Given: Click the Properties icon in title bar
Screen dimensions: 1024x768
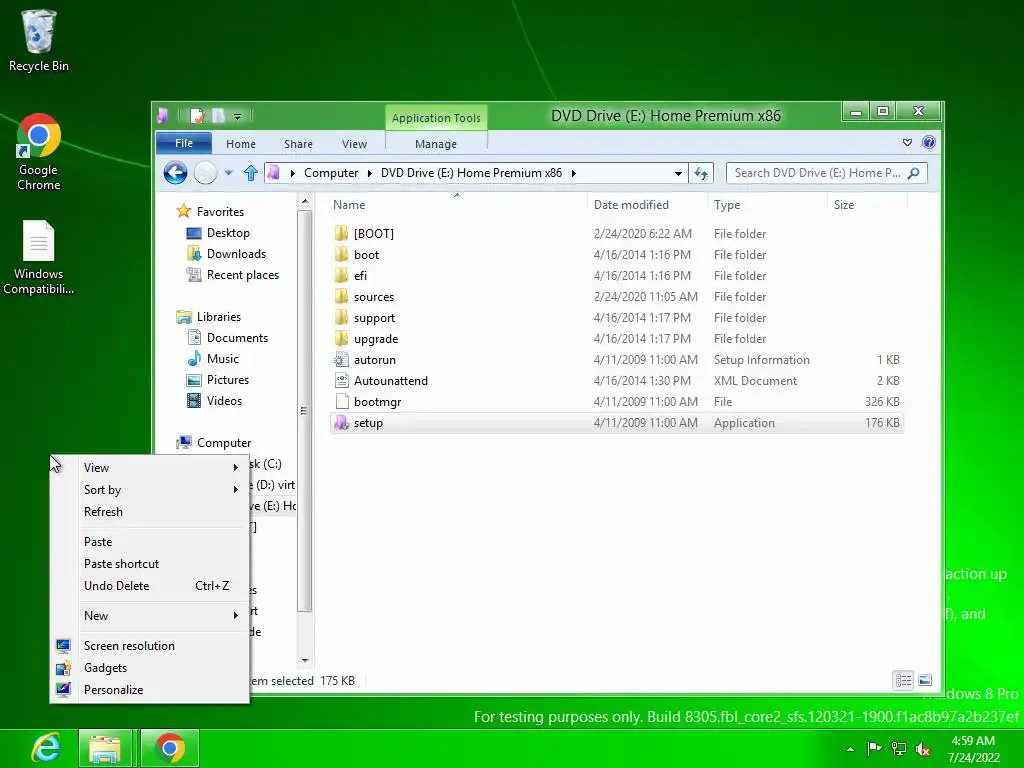Looking at the screenshot, I should [x=197, y=116].
